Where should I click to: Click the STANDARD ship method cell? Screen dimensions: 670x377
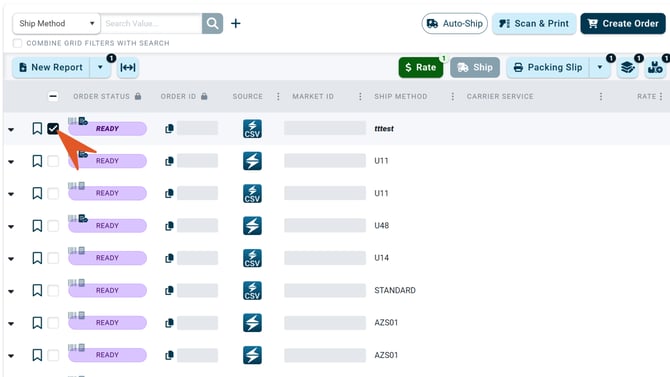coord(395,290)
